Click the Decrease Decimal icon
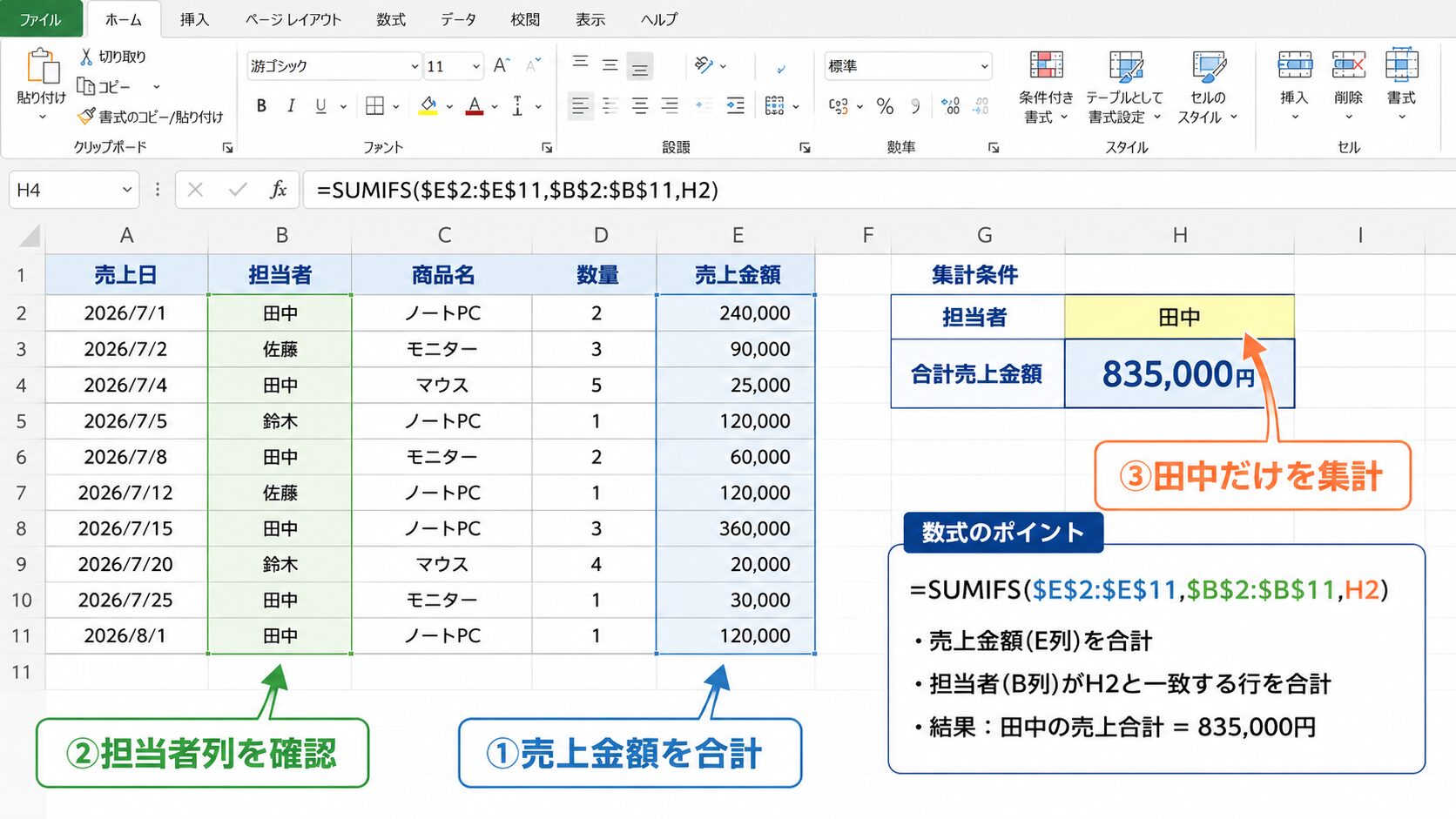 click(x=981, y=106)
